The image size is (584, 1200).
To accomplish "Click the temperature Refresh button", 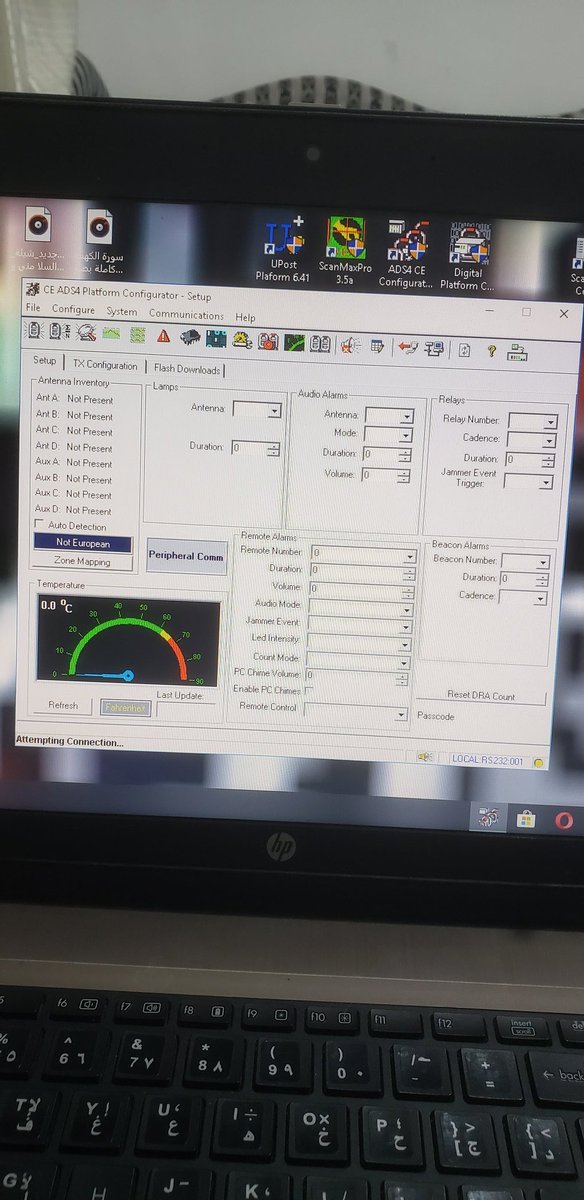I will [x=63, y=705].
